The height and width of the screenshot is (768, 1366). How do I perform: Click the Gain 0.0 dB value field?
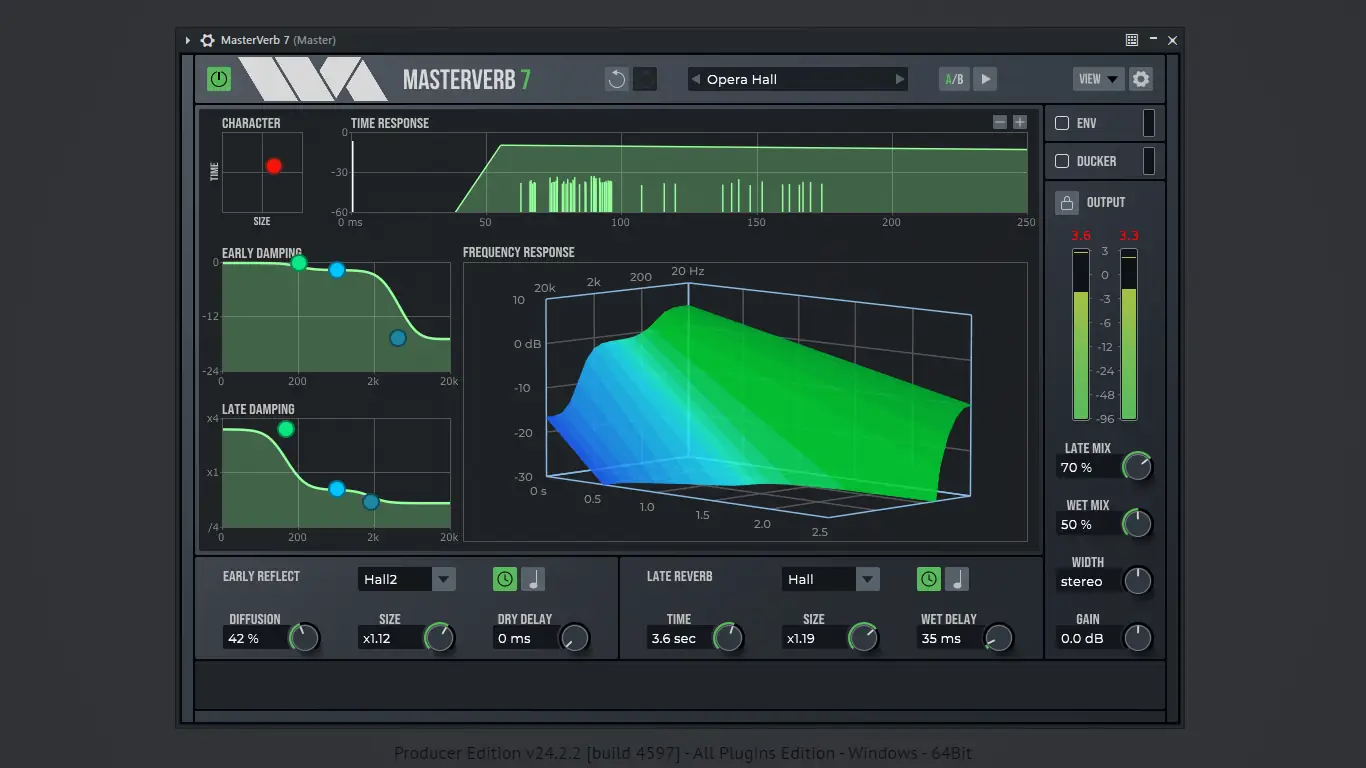[1089, 638]
